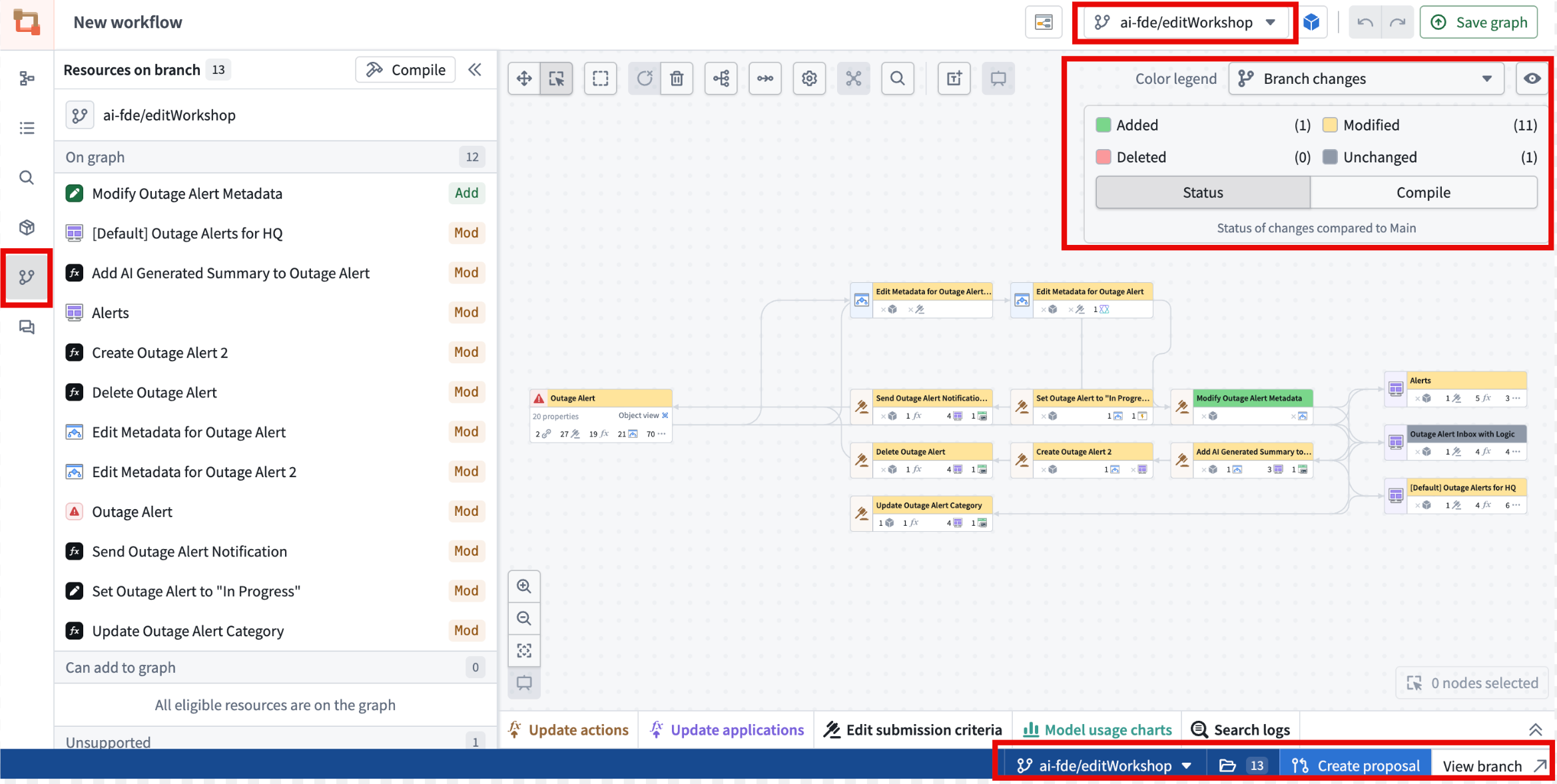Open the ai-fde/editWorkshop branch dropdown in the top bar

1185,23
